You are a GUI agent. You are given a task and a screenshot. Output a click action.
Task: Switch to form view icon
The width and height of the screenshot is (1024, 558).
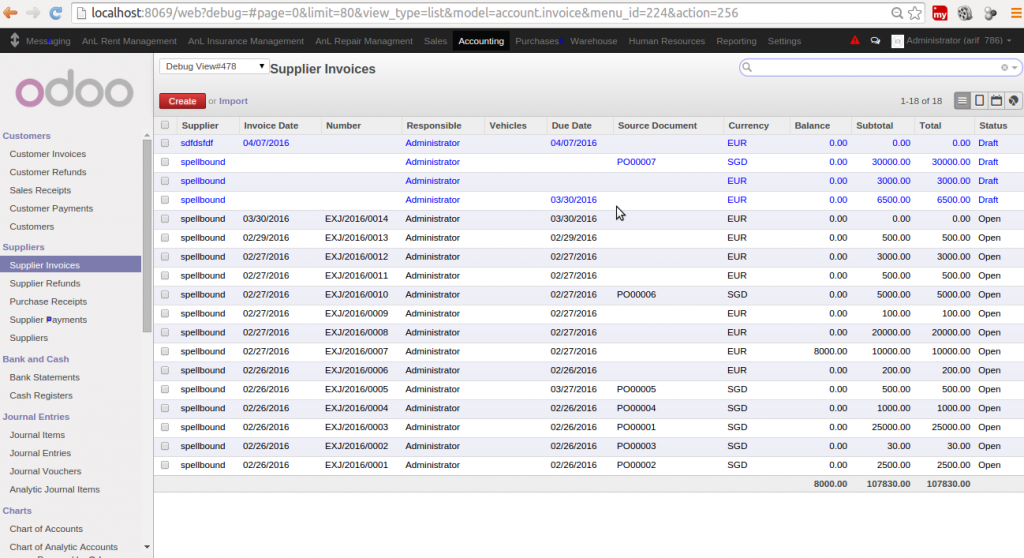point(979,101)
